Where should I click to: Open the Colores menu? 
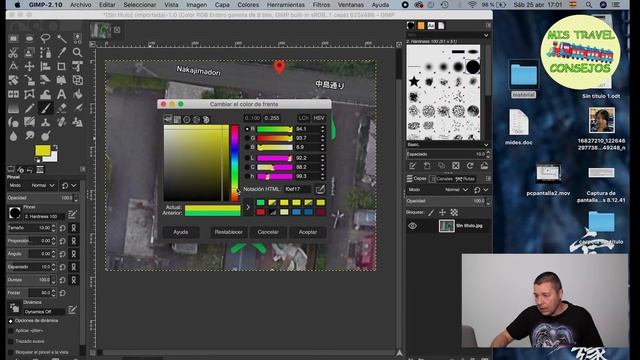[x=248, y=5]
